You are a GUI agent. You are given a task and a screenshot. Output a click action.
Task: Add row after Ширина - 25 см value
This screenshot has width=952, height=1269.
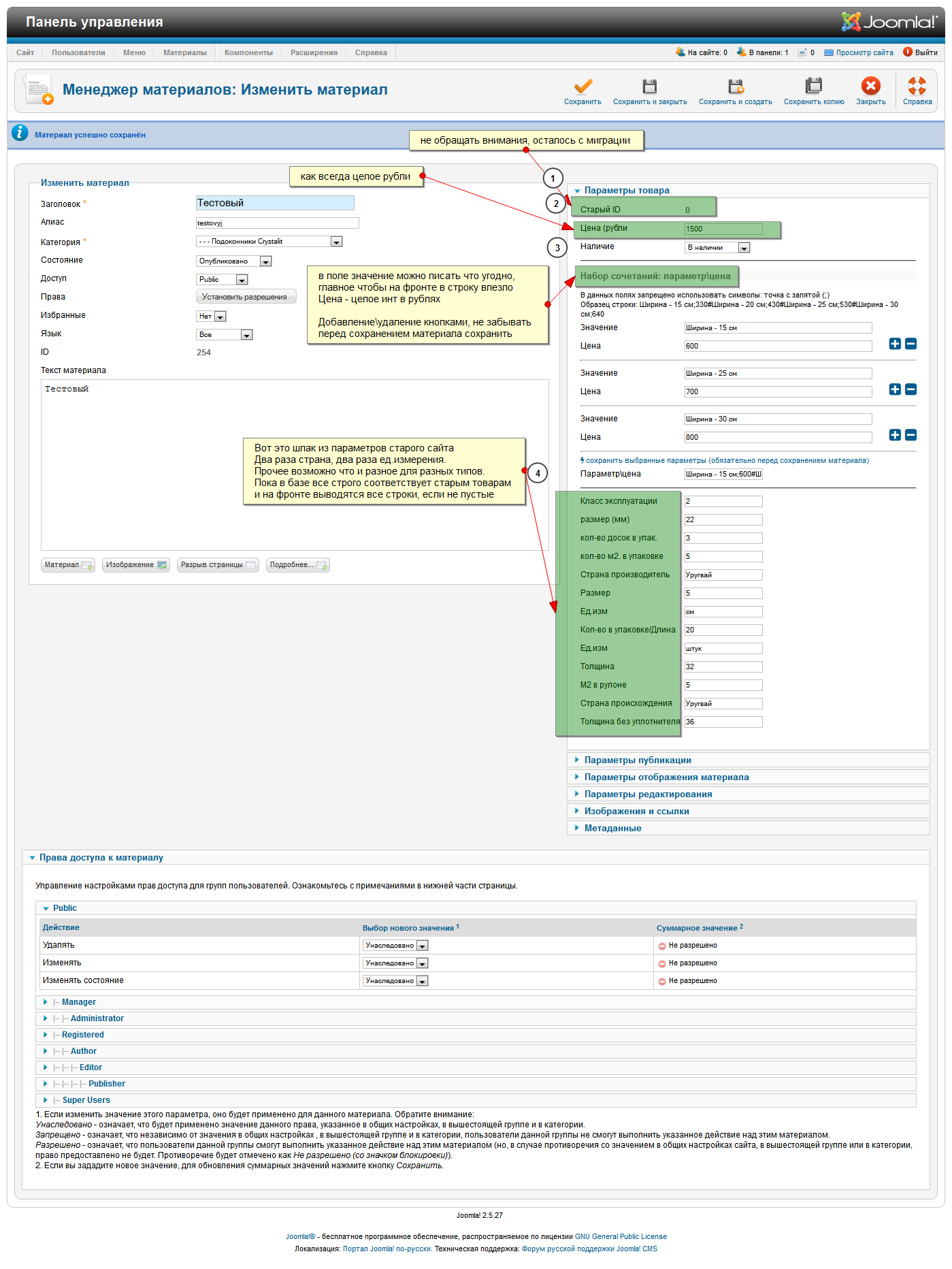tap(895, 389)
